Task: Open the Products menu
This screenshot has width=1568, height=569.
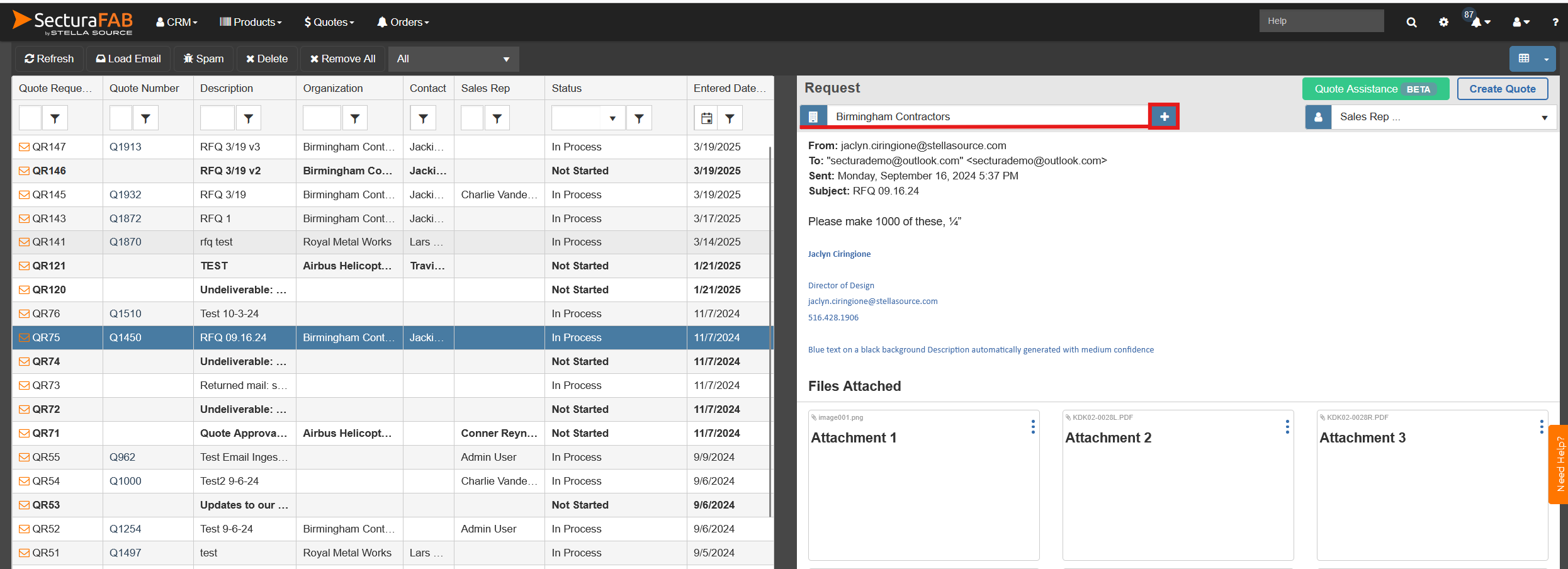Action: pyautogui.click(x=251, y=22)
